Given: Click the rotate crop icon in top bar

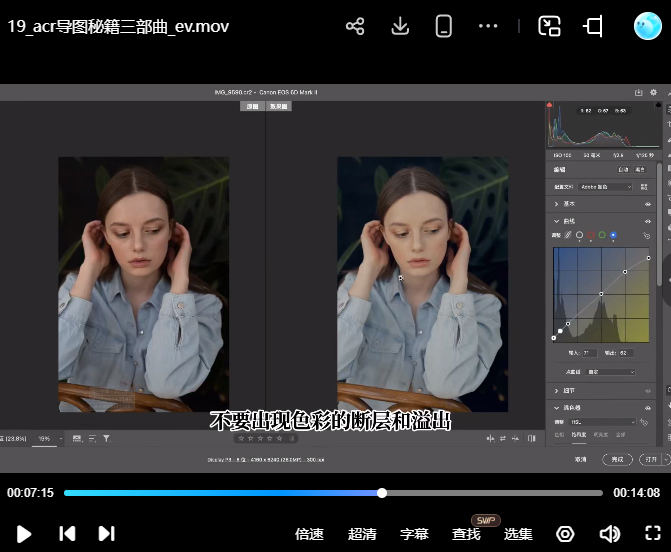Looking at the screenshot, I should tap(594, 27).
